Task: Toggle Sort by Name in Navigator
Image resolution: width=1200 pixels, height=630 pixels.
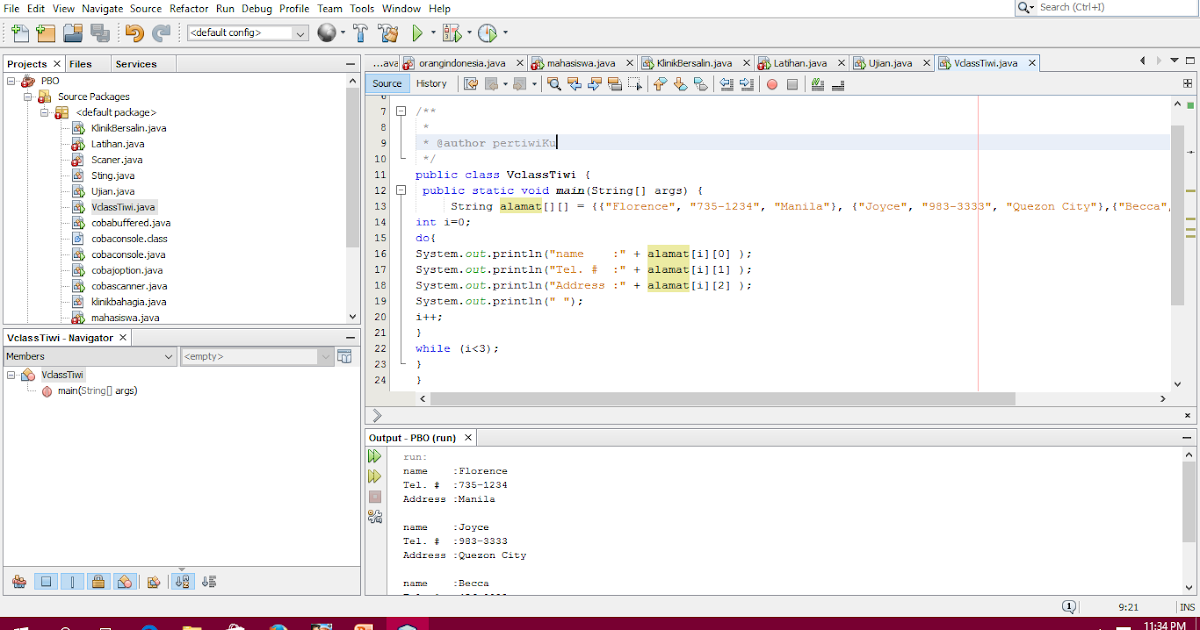Action: 182,581
